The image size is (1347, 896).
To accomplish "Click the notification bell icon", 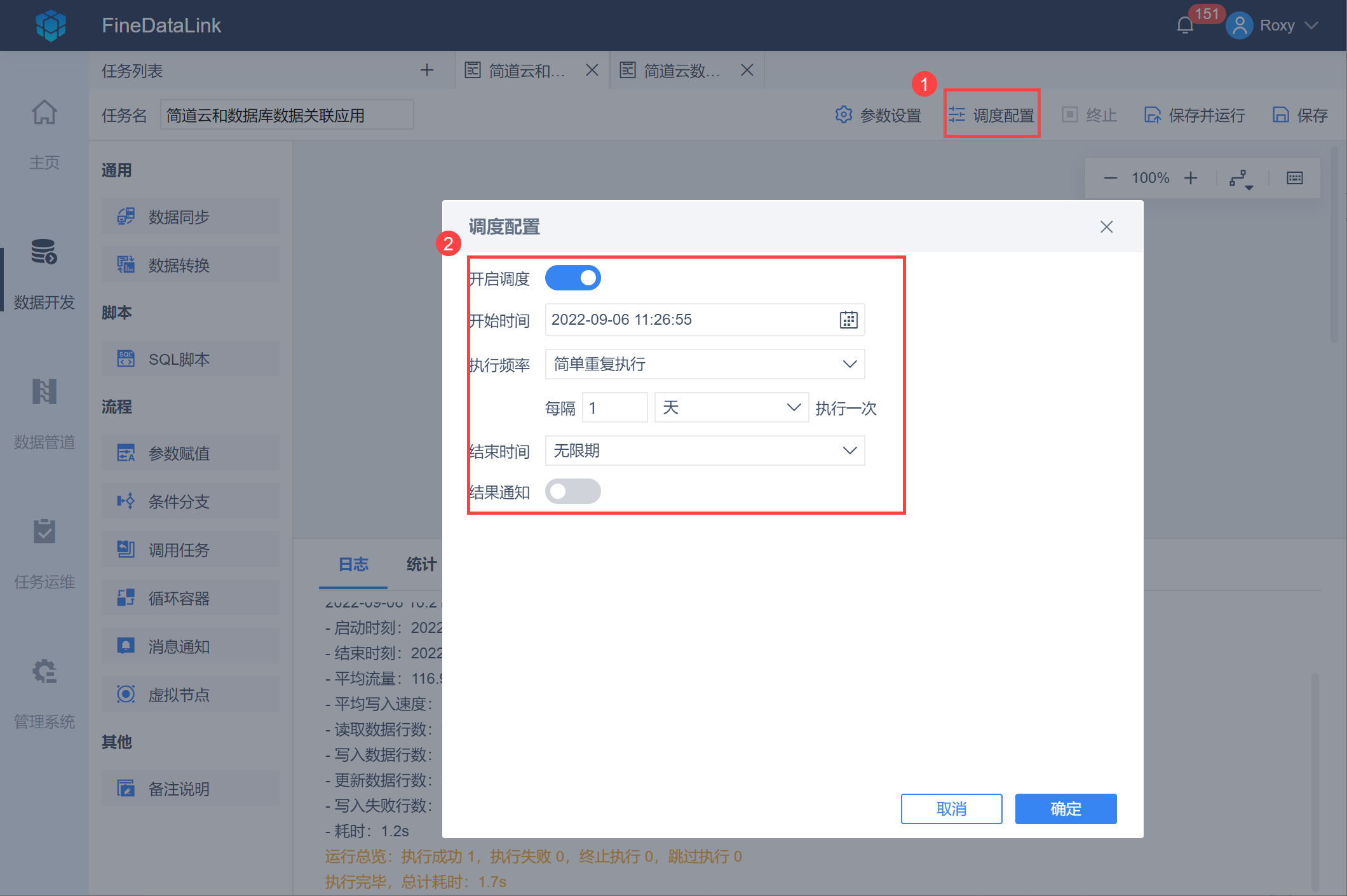I will [1185, 25].
